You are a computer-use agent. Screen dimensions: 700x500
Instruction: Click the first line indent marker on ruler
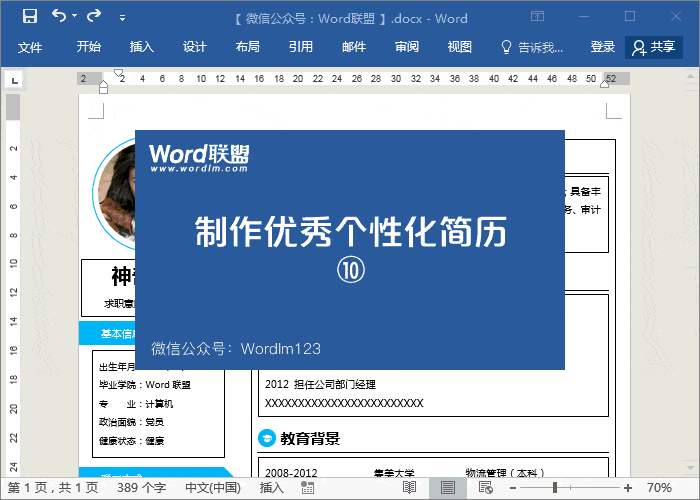[118, 72]
